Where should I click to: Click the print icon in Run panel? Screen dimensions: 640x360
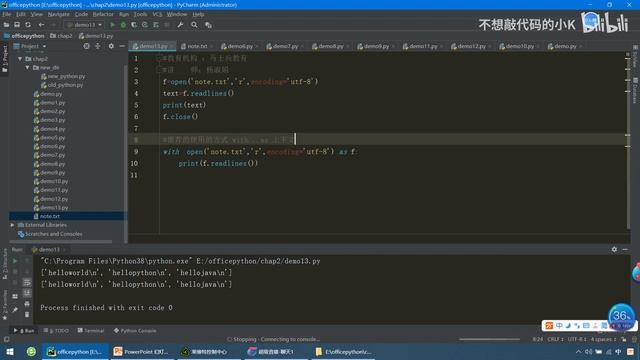pos(27,304)
